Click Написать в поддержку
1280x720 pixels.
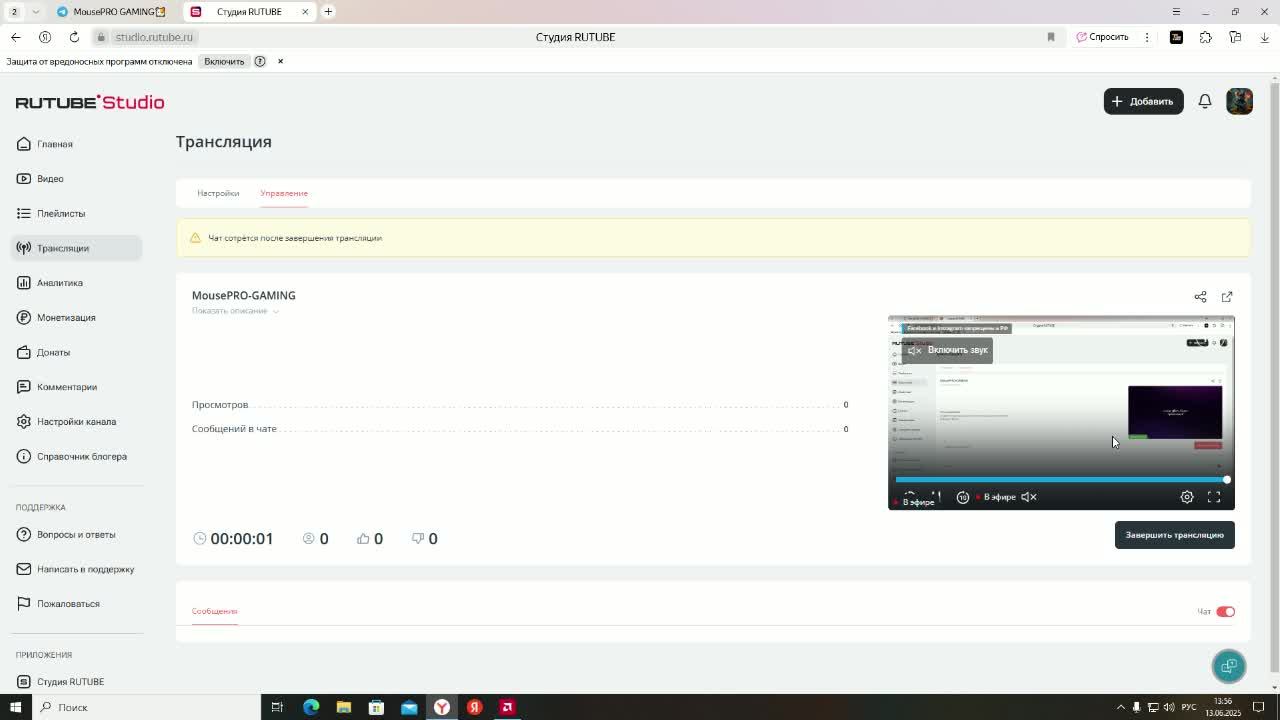click(76, 569)
